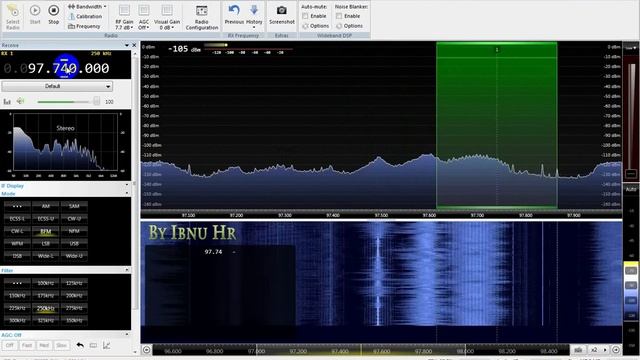Open the Receive panel menu arrow
This screenshot has height=360, width=640.
point(127,45)
